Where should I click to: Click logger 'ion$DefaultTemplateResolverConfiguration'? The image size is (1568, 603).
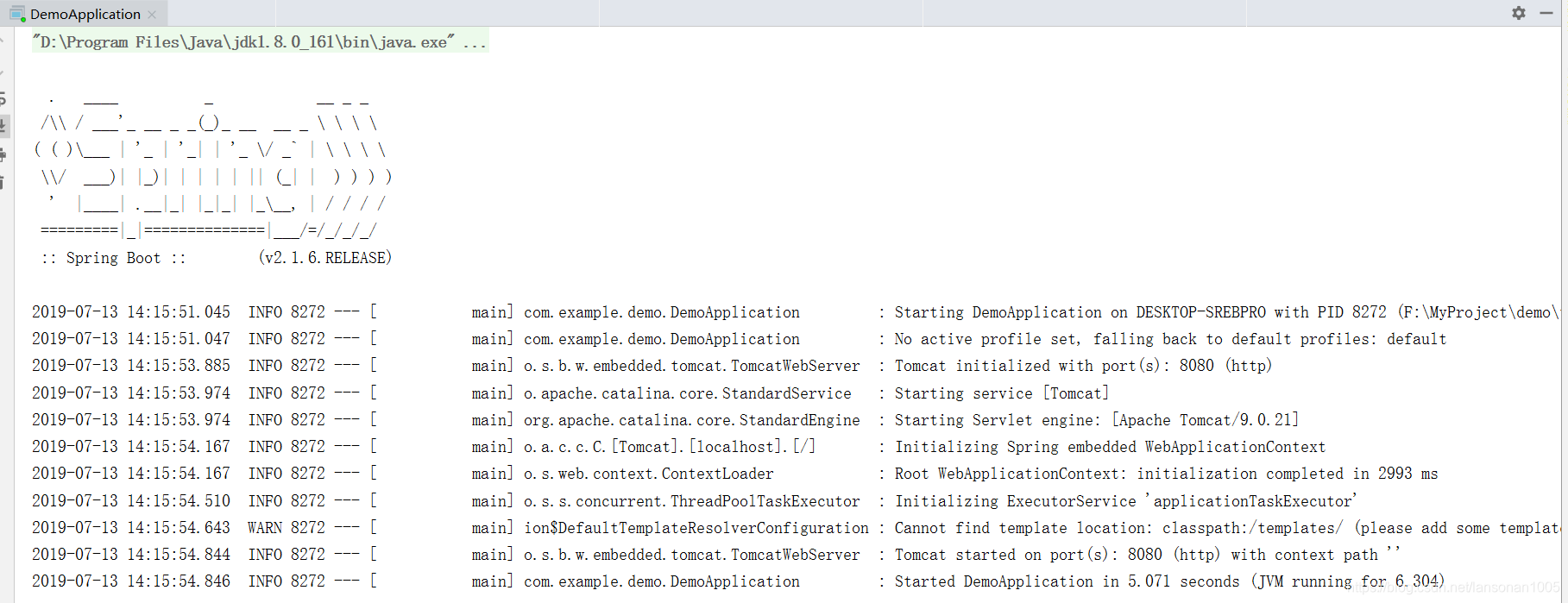[696, 528]
